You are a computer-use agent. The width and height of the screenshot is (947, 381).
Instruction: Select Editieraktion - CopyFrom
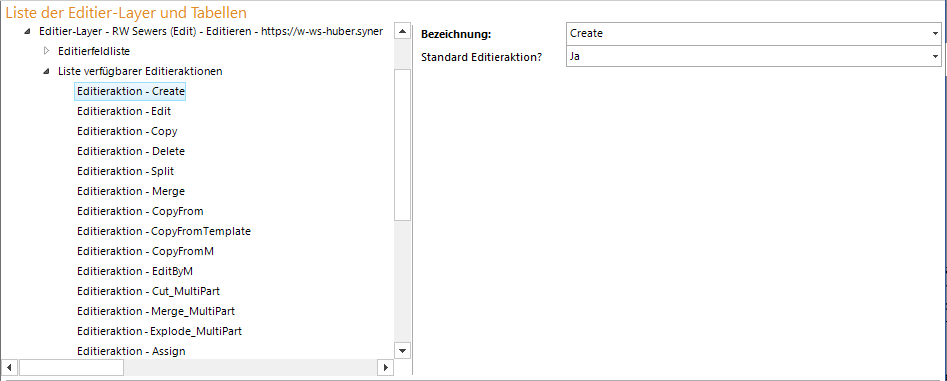[x=140, y=211]
